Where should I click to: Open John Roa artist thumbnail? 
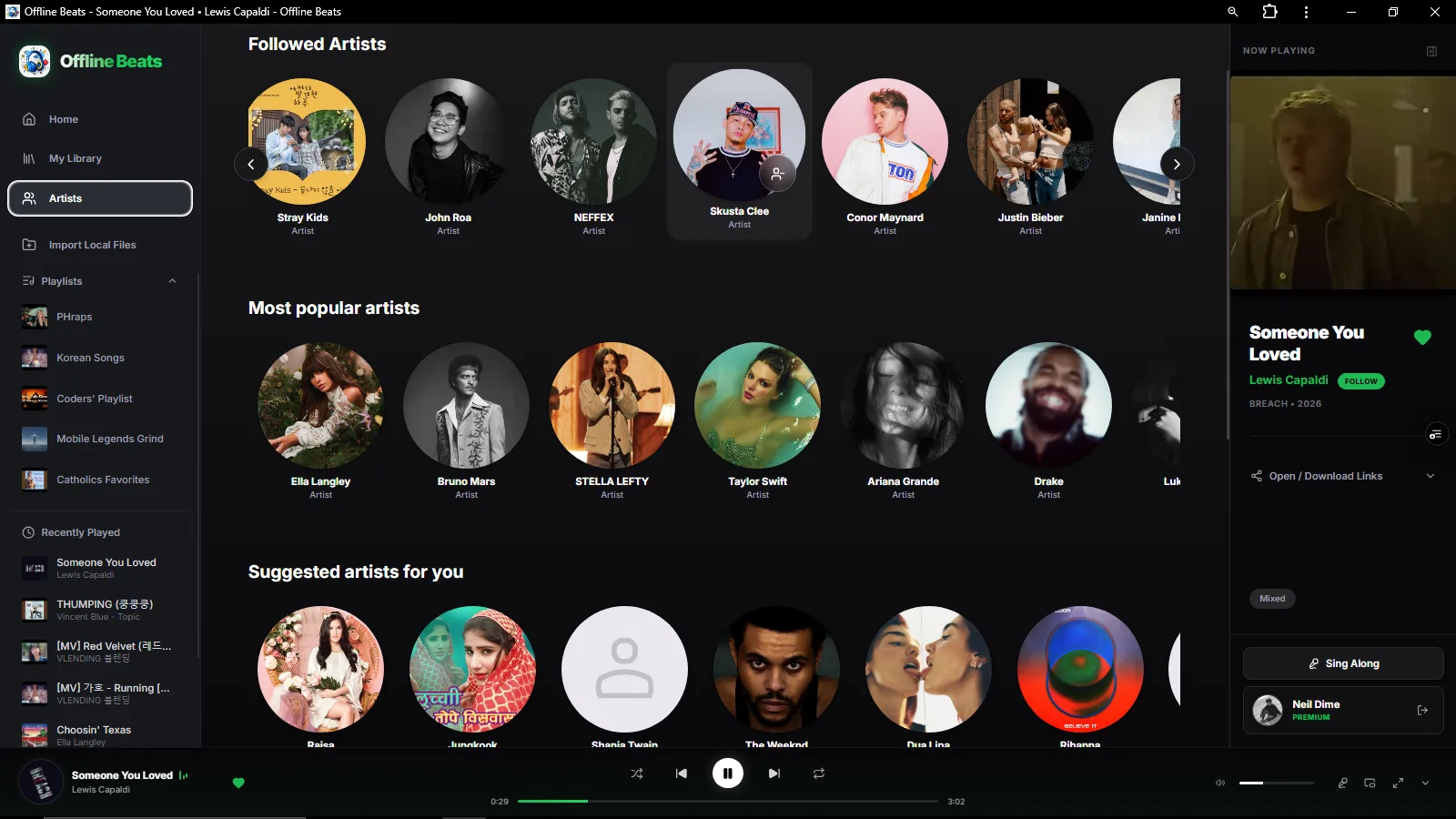[x=448, y=141]
